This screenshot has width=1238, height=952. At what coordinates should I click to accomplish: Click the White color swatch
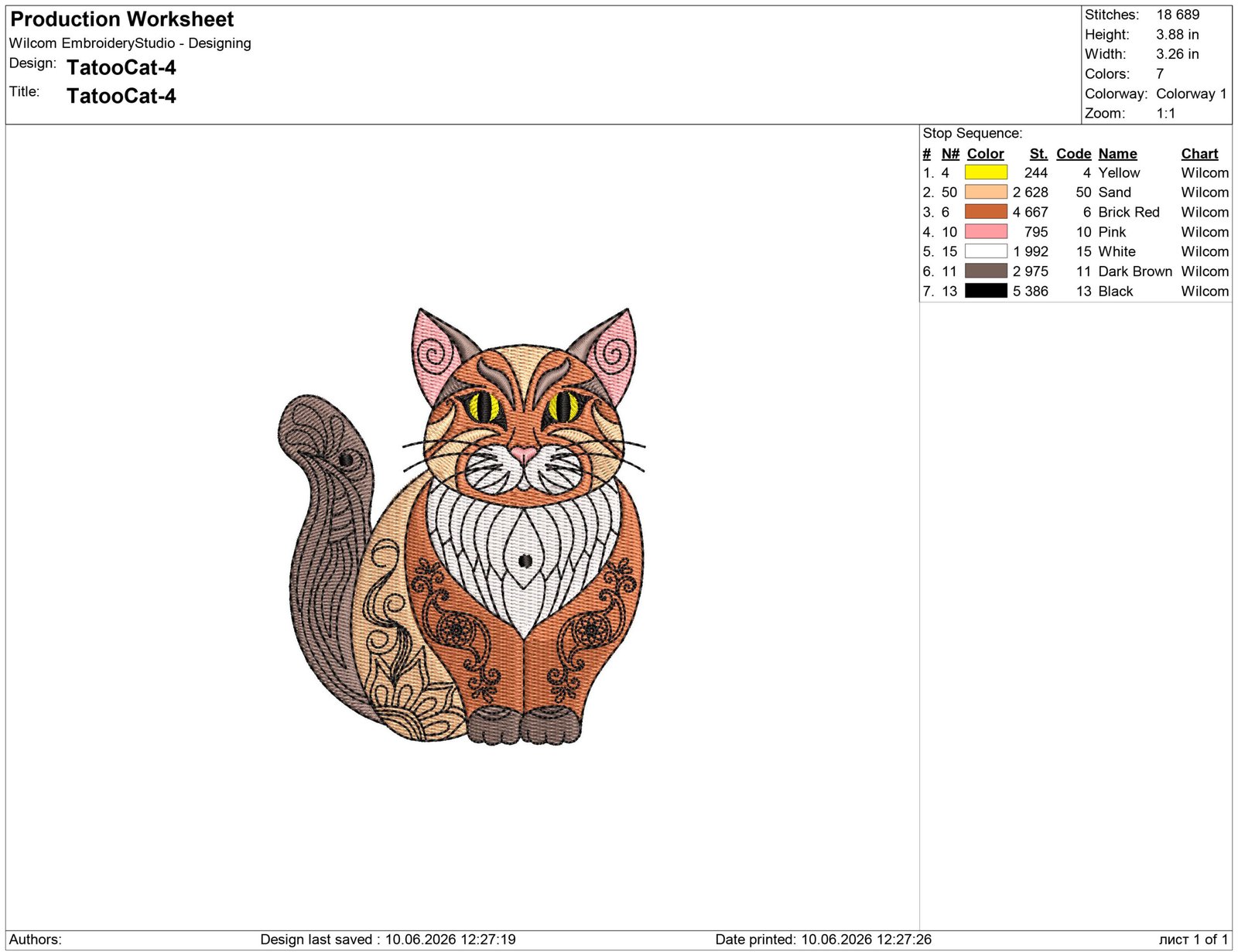(x=986, y=251)
